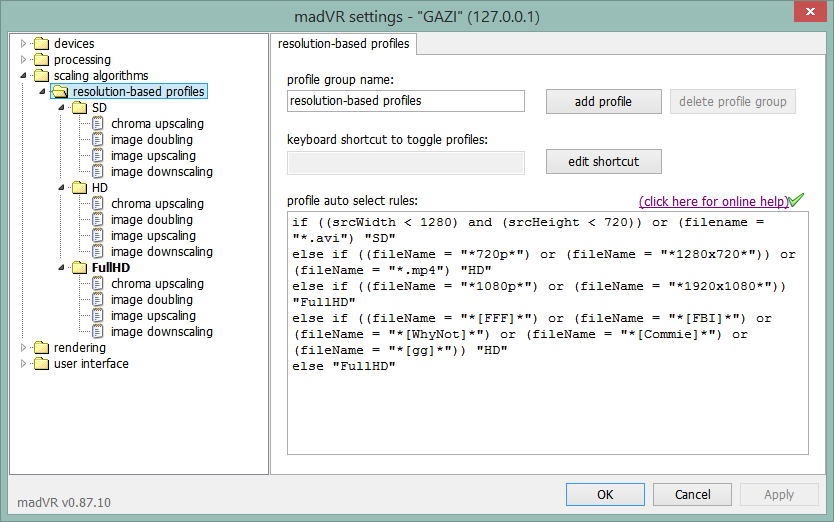This screenshot has height=522, width=834.
Task: Click page icon of FullHD chroma upscaling
Action: click(97, 284)
